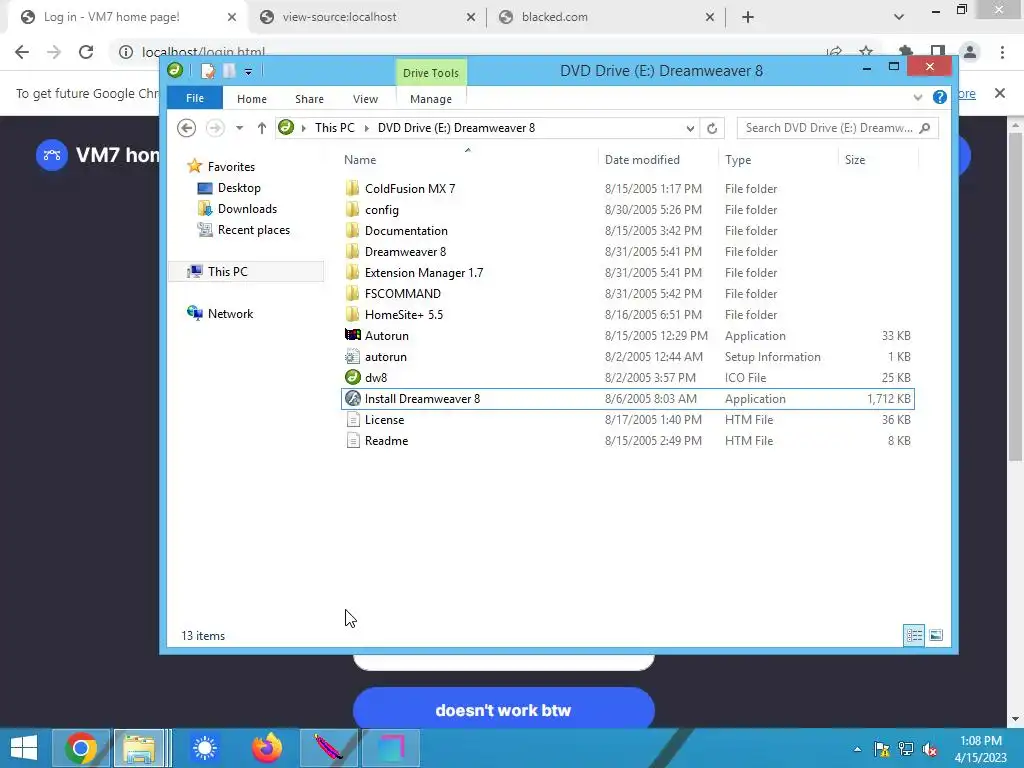
Task: Open Firefox from the taskbar
Action: click(x=266, y=748)
